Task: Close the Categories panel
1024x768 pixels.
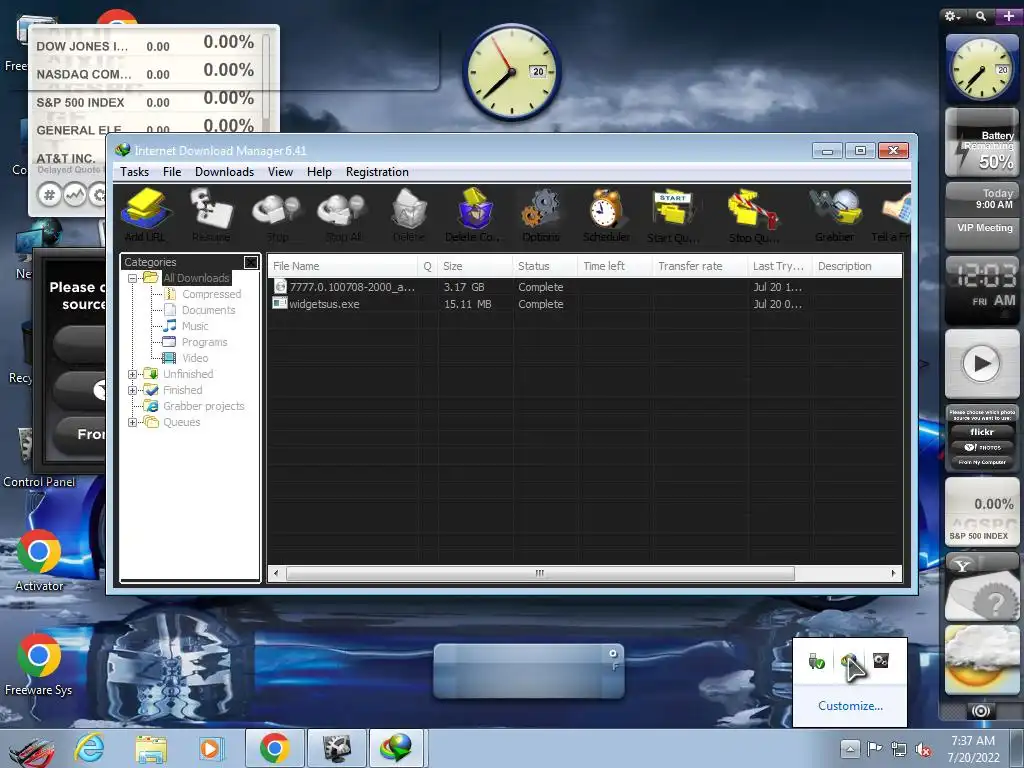Action: [251, 263]
